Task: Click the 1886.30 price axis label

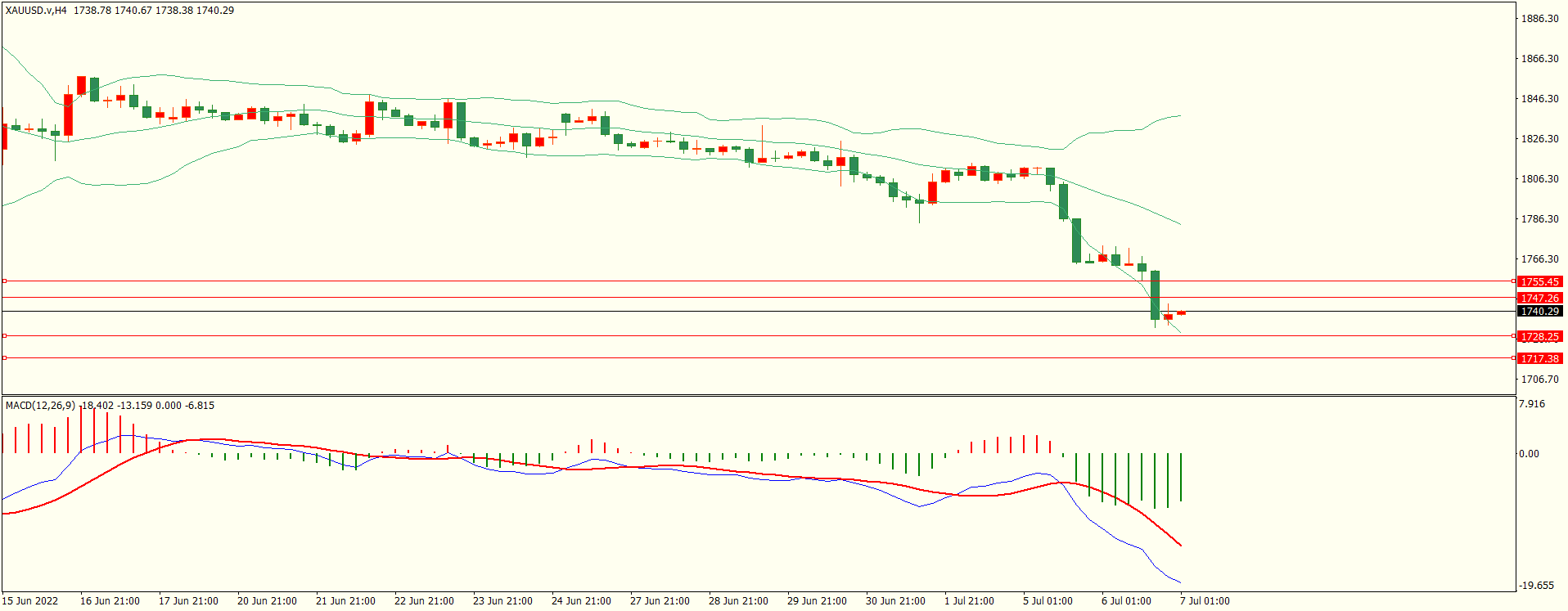Action: [1539, 19]
